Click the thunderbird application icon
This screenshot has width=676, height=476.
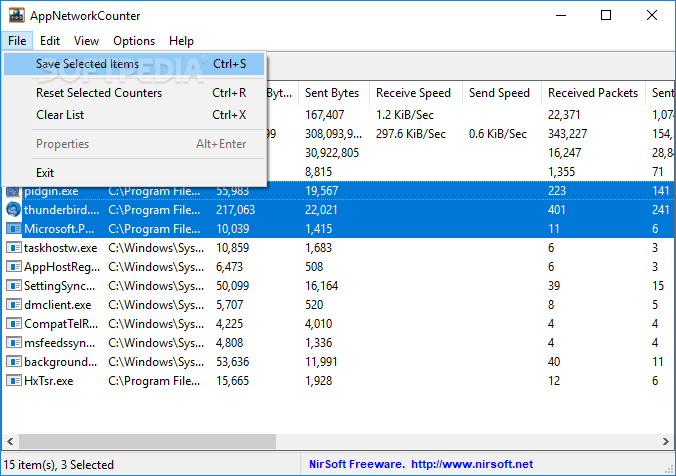click(x=13, y=210)
